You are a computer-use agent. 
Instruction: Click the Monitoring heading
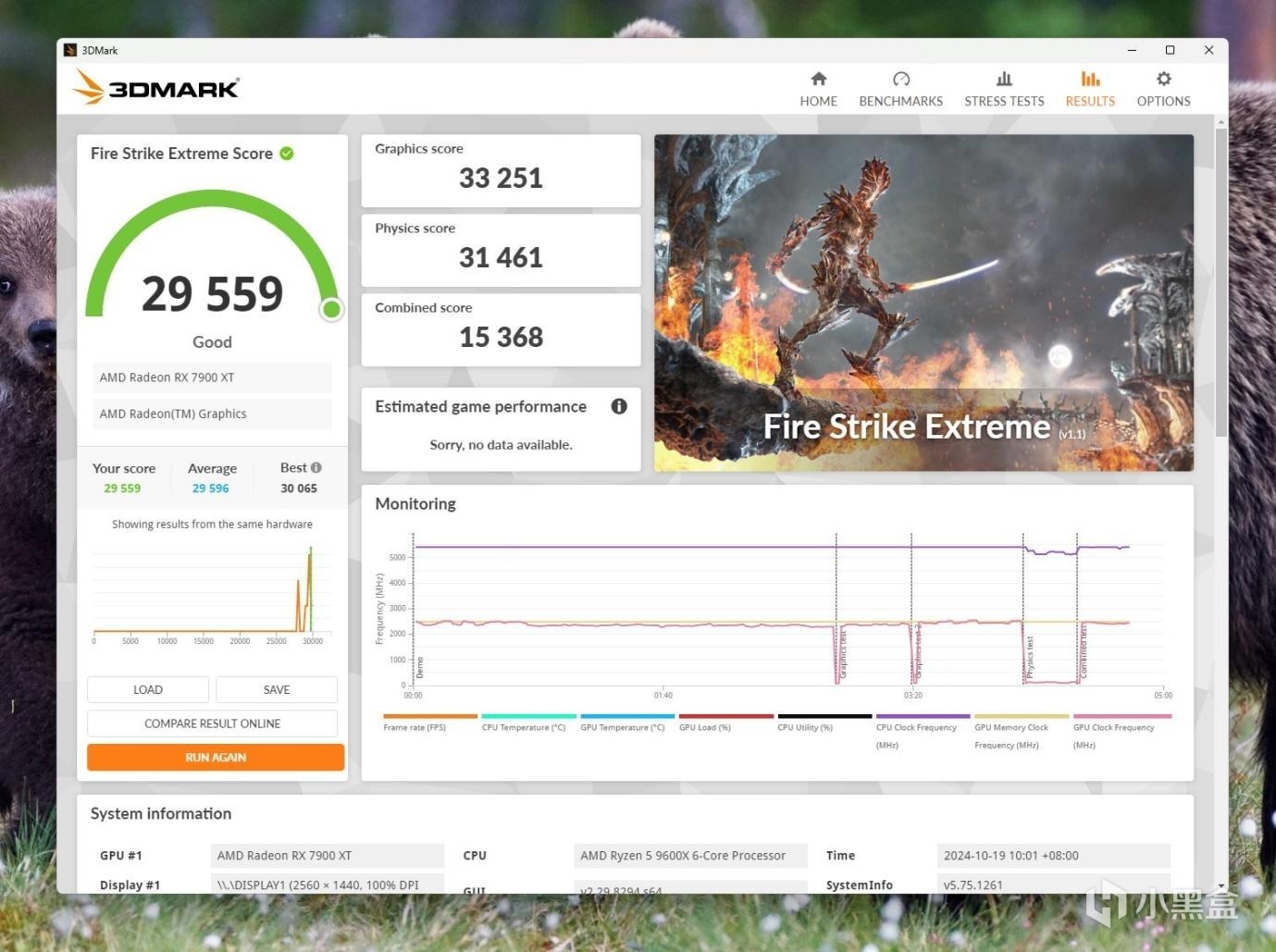415,503
